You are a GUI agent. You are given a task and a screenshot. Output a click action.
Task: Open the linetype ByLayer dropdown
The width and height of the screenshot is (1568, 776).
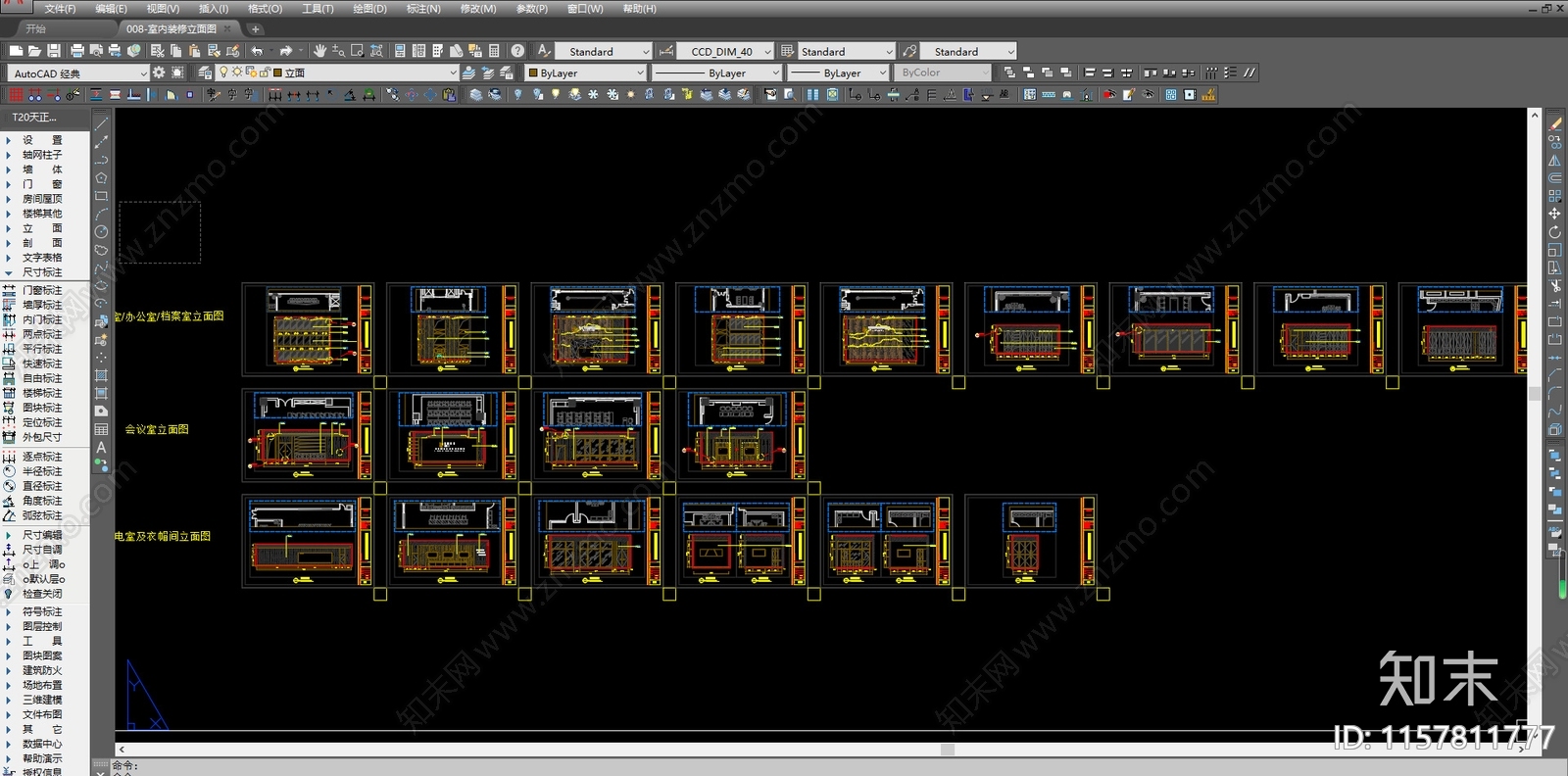pyautogui.click(x=716, y=73)
